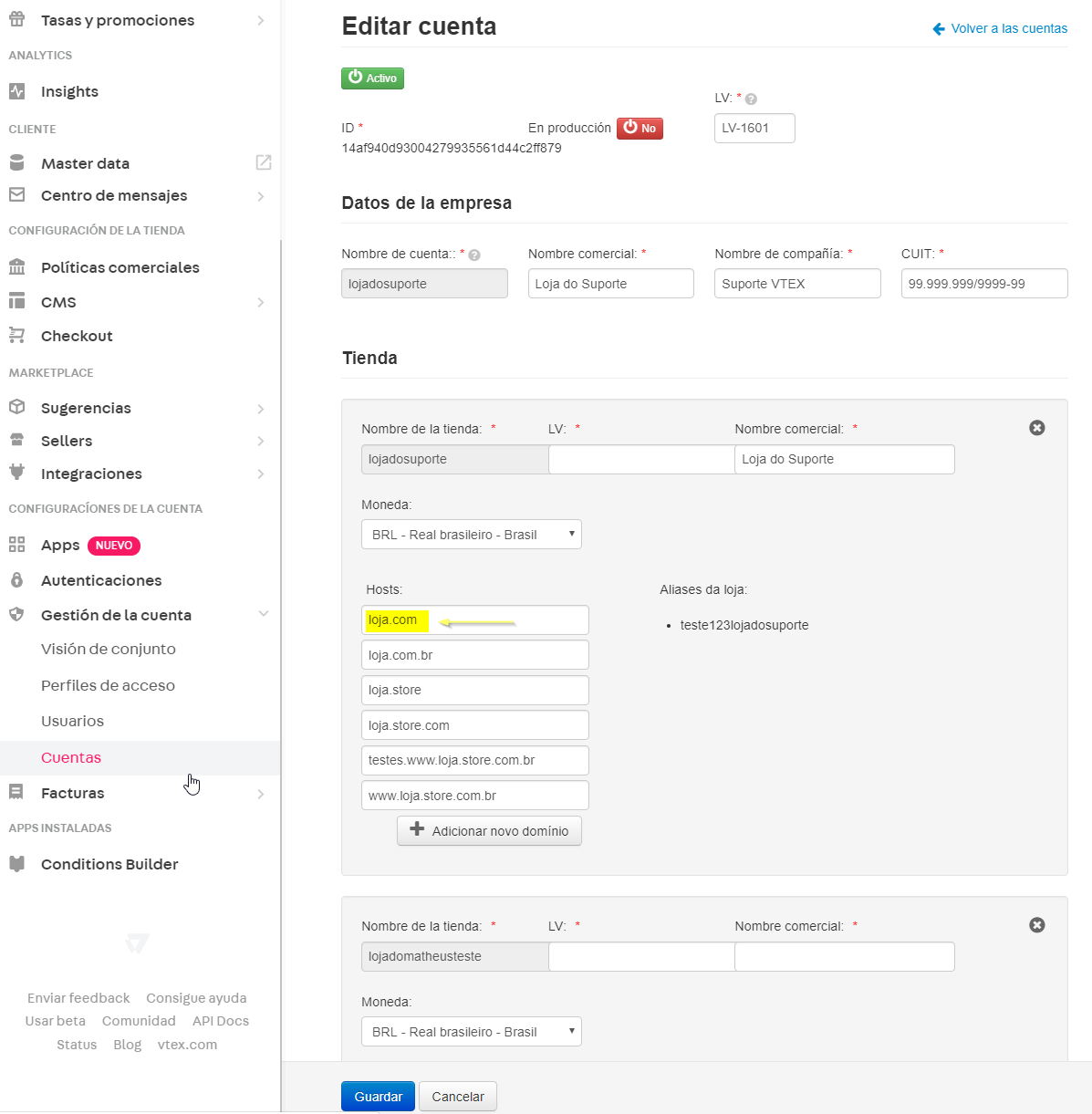Expand the Integraciones submenu
This screenshot has width=1092, height=1114.
(x=261, y=474)
